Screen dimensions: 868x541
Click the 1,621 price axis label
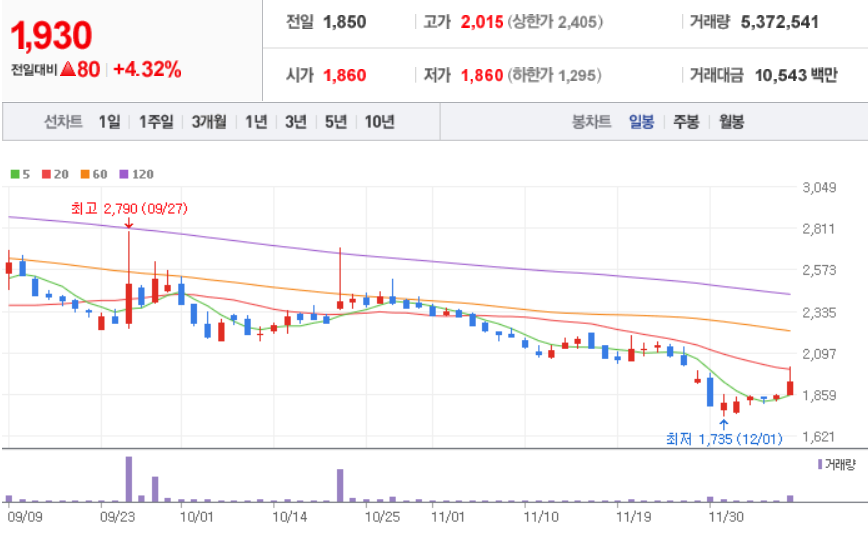click(819, 437)
